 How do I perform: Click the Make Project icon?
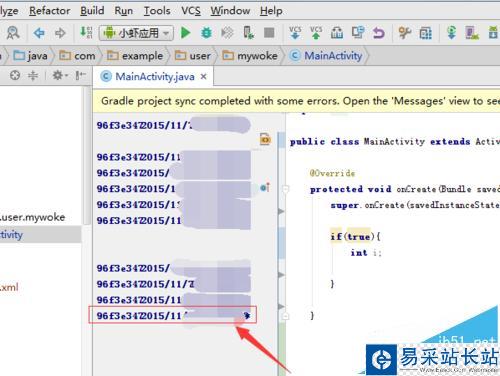(x=86, y=32)
